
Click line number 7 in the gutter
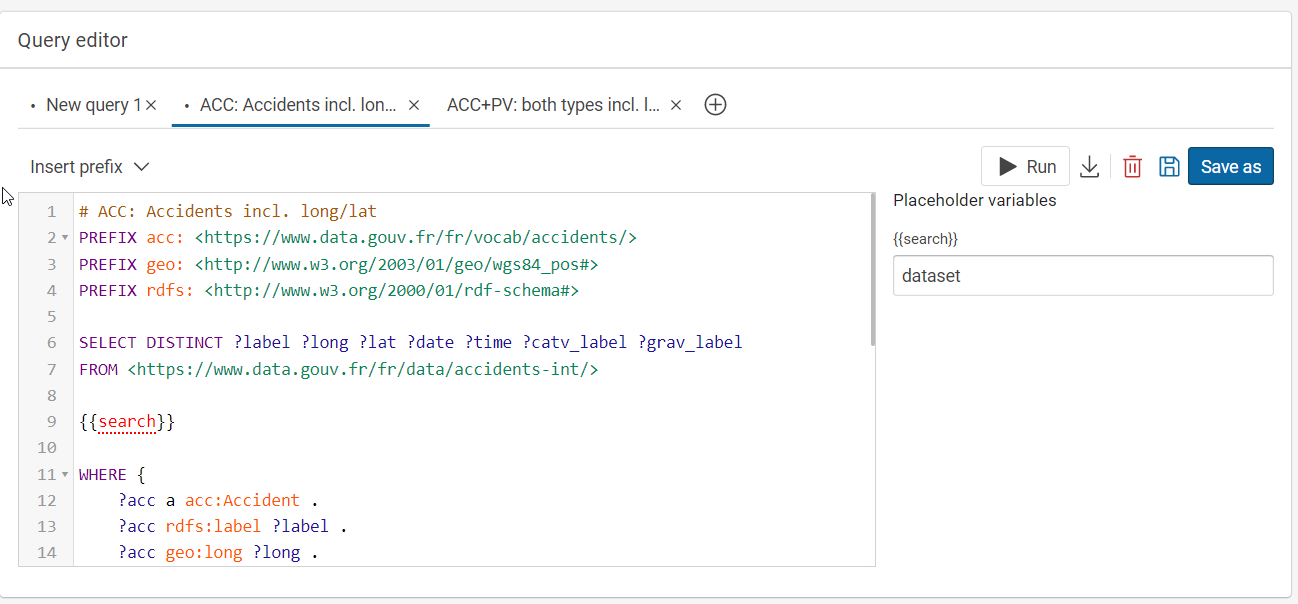click(51, 369)
